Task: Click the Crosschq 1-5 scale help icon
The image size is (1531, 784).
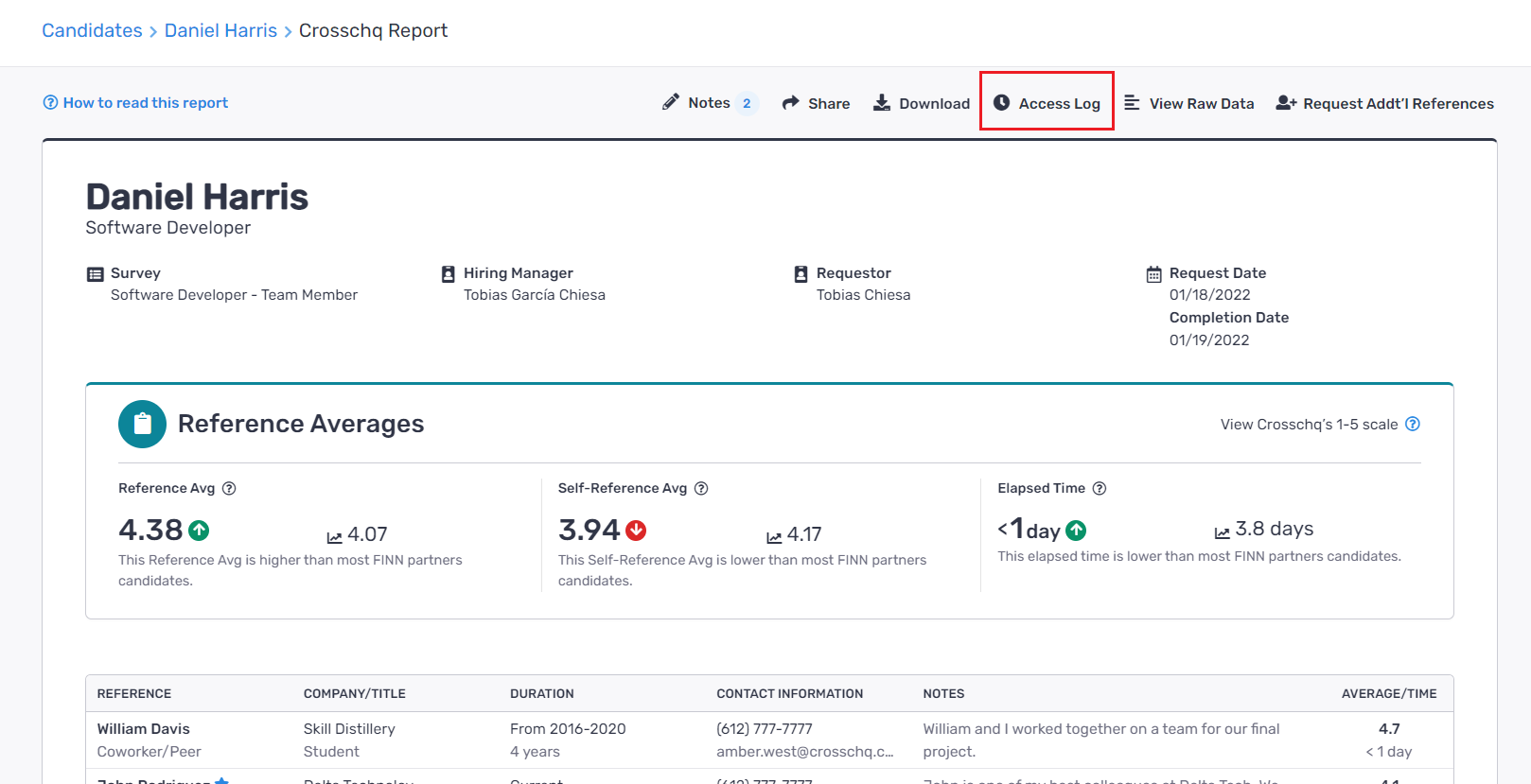Action: [x=1413, y=424]
